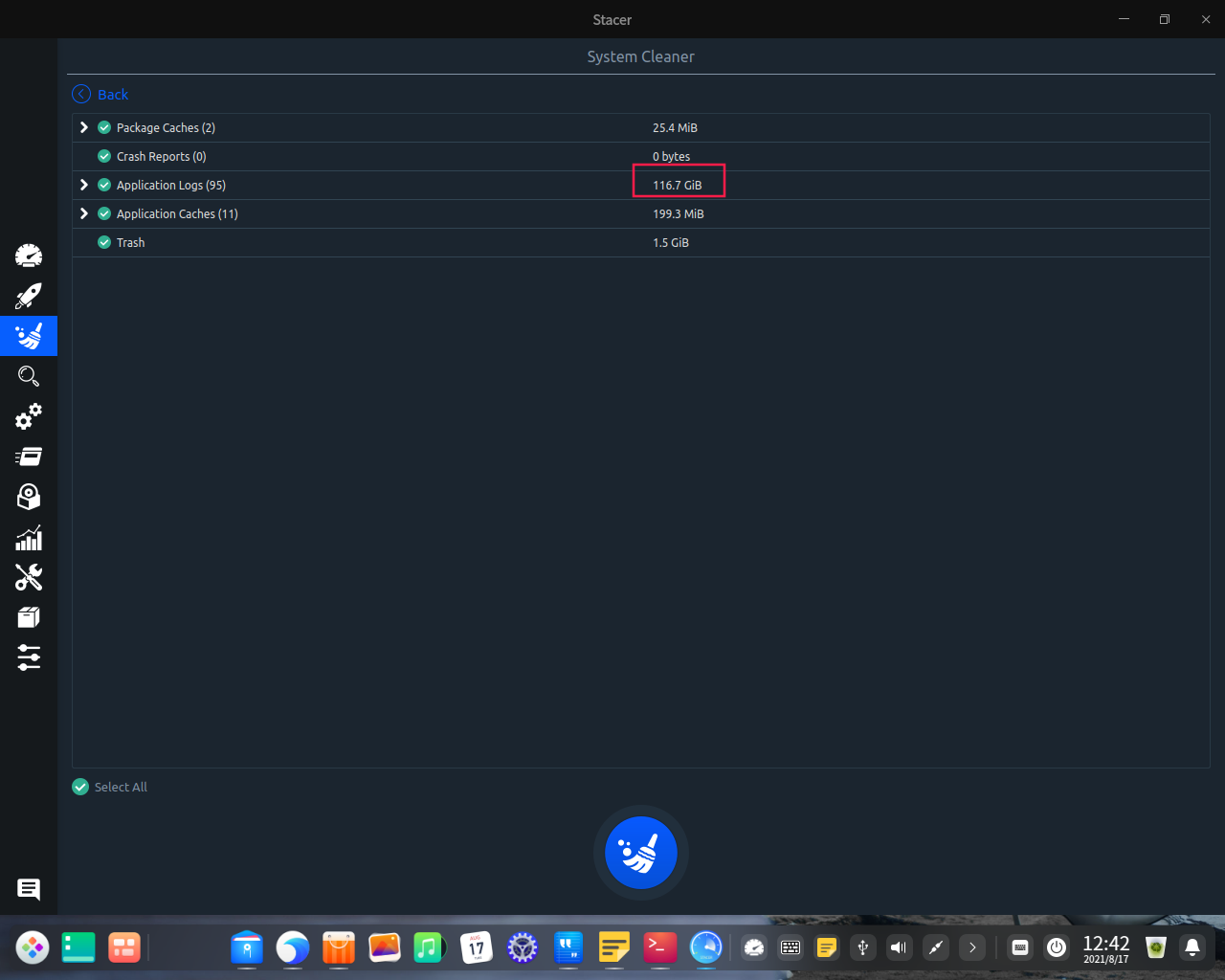Open the clock showing 12:42

point(1106,948)
